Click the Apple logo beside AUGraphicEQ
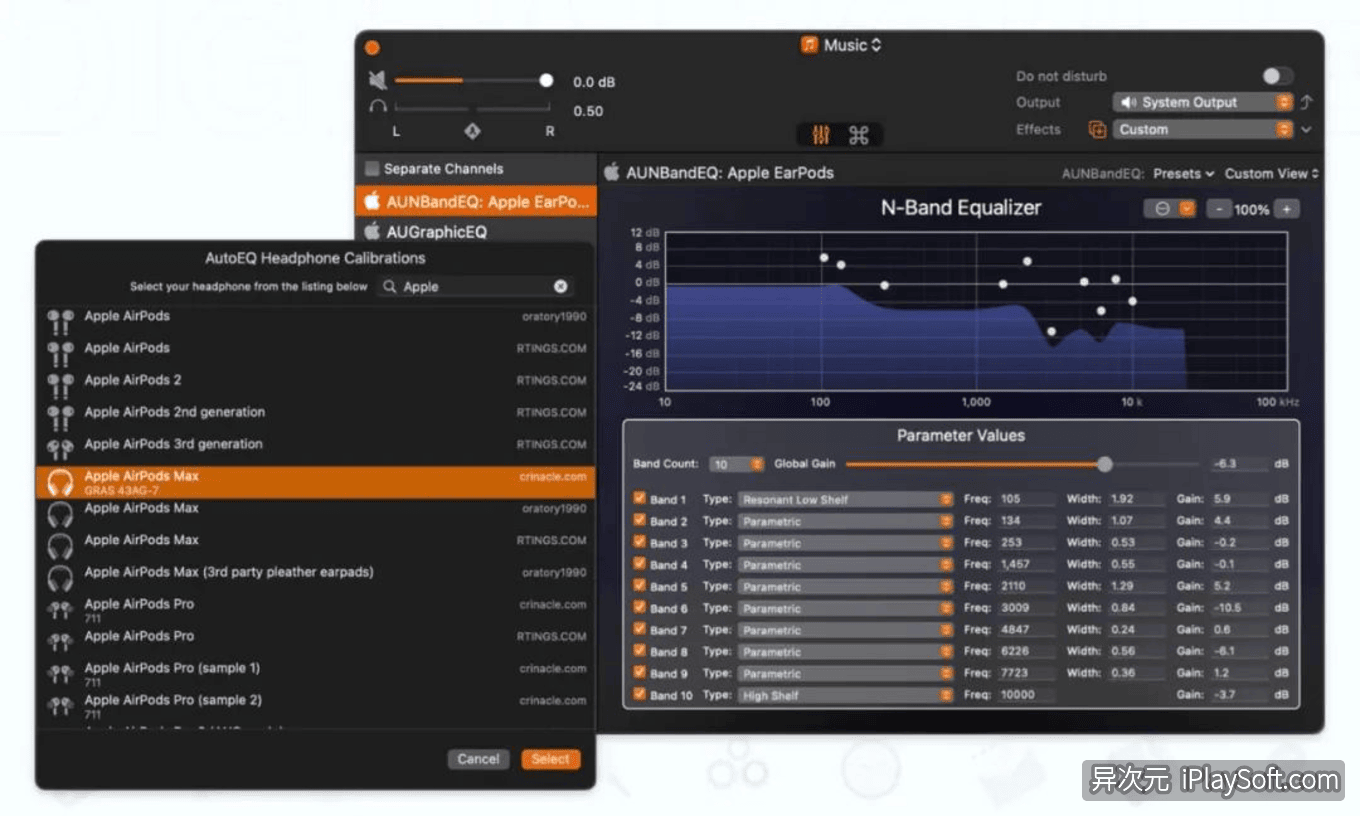1360x816 pixels. (x=372, y=231)
